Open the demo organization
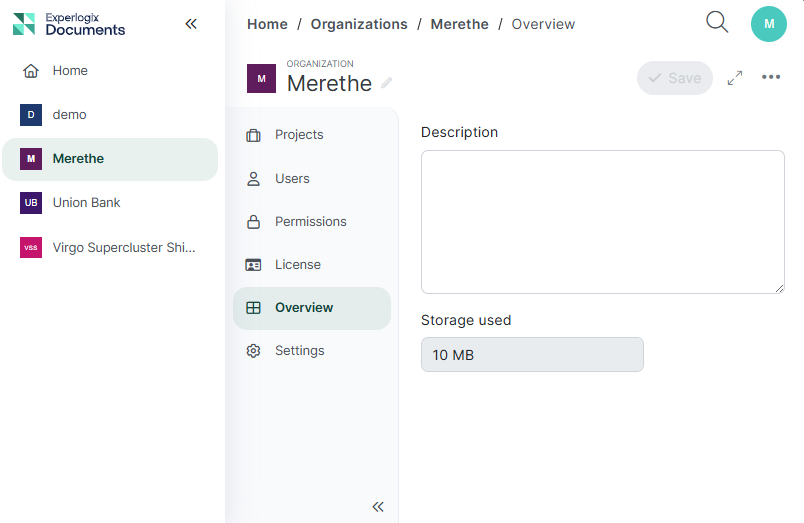Screen dimensions: 804x523 [x=110, y=115]
